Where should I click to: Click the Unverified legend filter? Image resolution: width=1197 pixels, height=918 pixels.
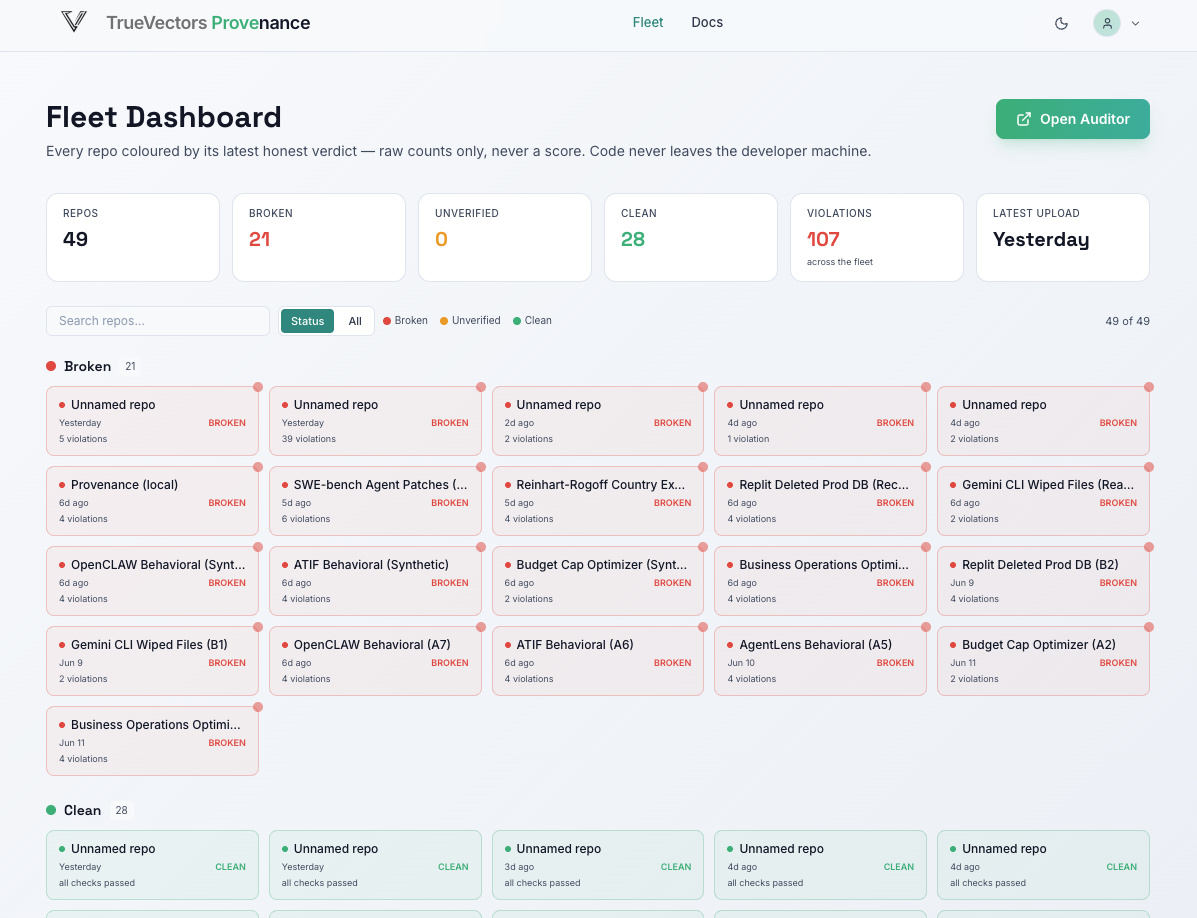point(470,320)
